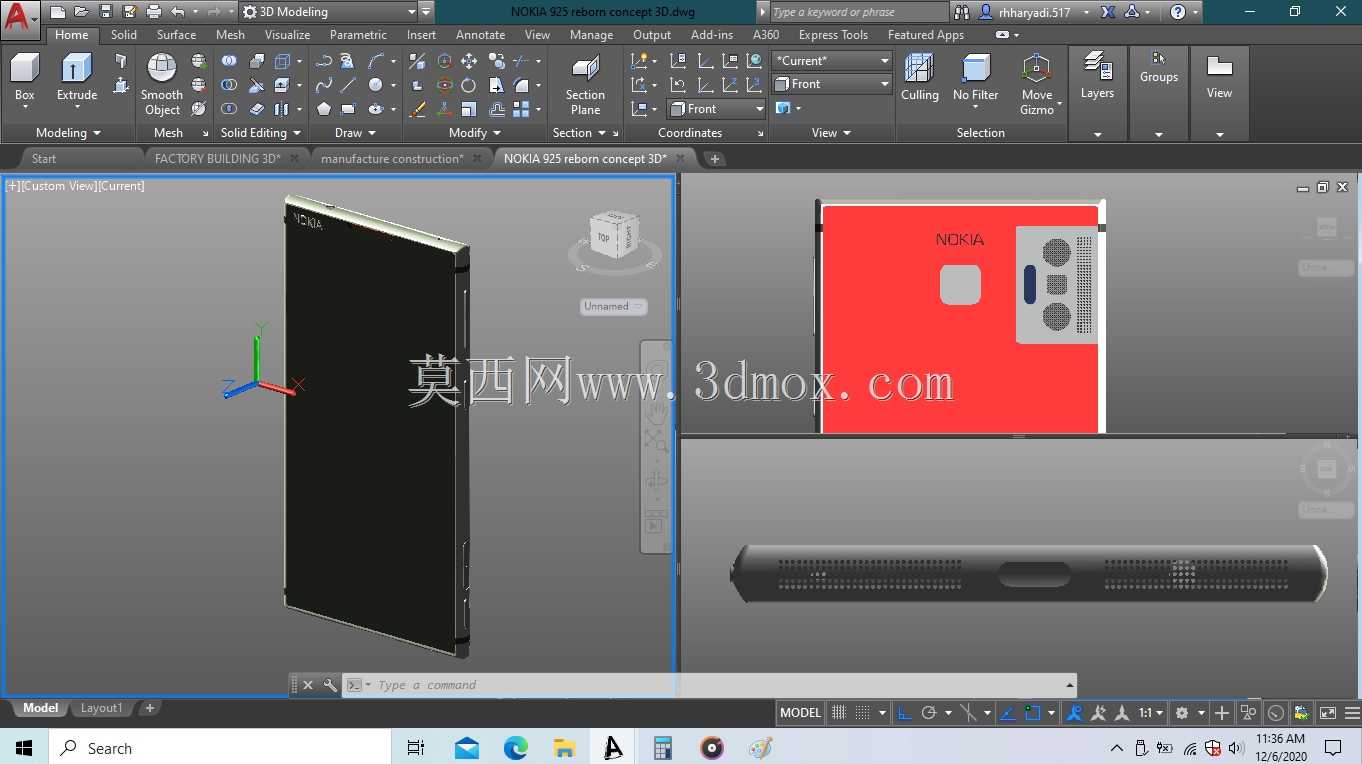Image resolution: width=1362 pixels, height=764 pixels.
Task: Open the Start drawing tab
Action: tap(44, 159)
